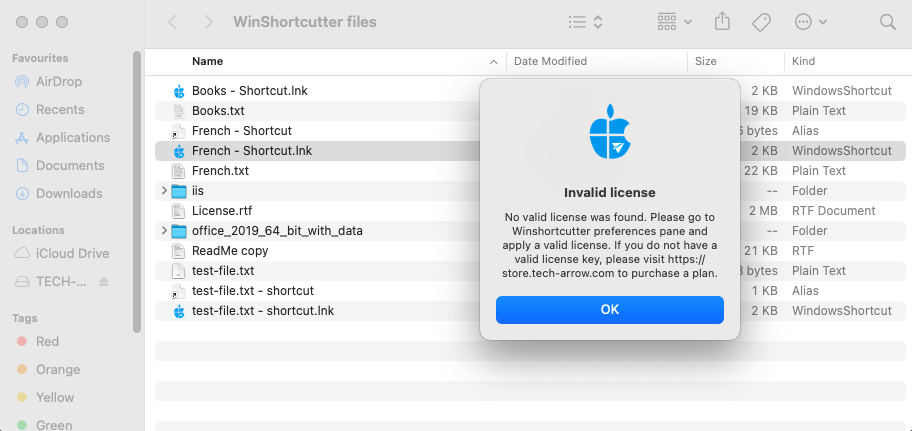Select the Red tag in sidebar
Screen dimensions: 912x431
pos(47,341)
